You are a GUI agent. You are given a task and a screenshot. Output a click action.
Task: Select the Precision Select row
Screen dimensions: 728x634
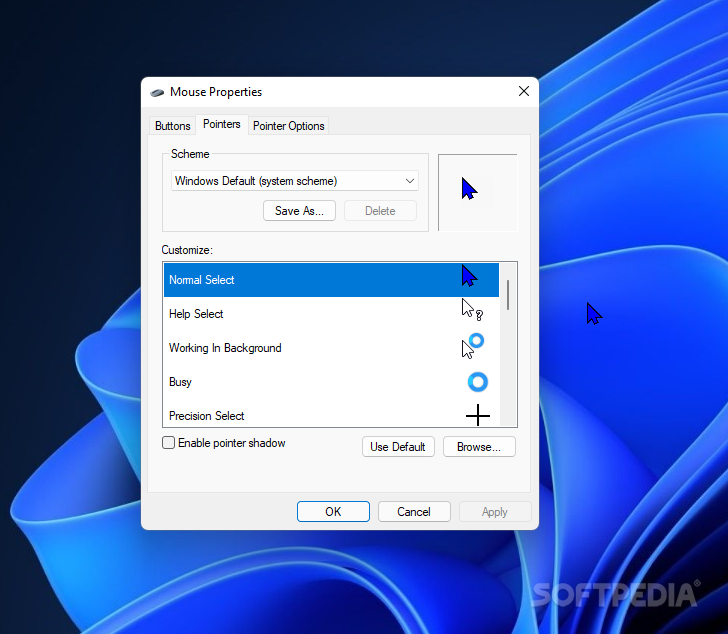click(x=331, y=414)
